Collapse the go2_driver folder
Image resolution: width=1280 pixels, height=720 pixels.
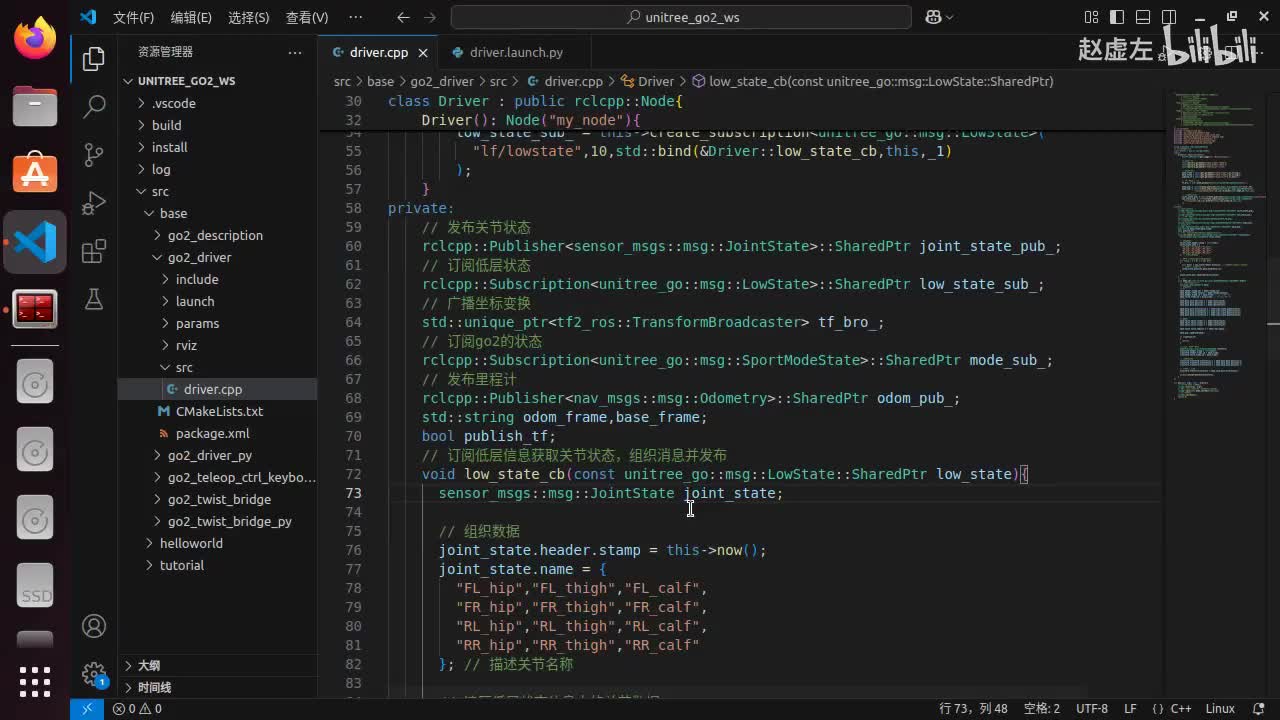(218, 257)
